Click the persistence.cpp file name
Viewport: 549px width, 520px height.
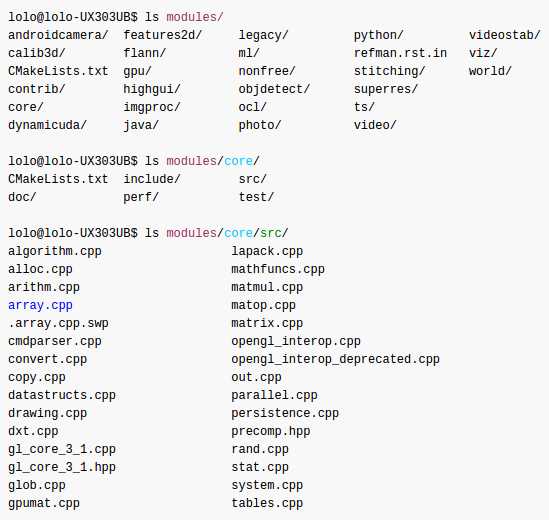285,414
